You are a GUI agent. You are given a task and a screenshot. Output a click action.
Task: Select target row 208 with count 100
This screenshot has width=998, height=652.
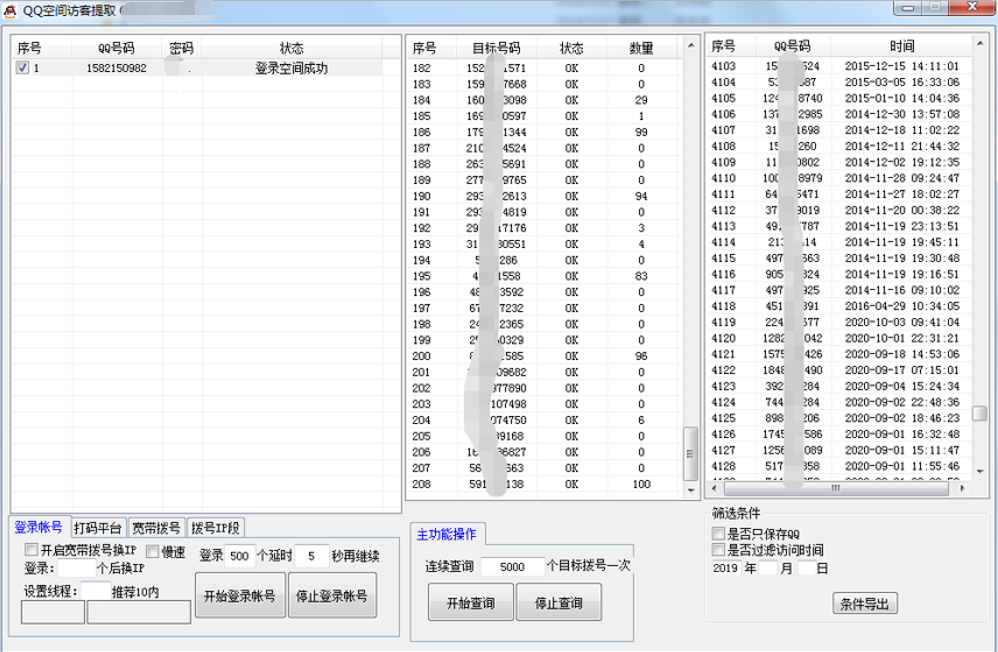pyautogui.click(x=544, y=484)
